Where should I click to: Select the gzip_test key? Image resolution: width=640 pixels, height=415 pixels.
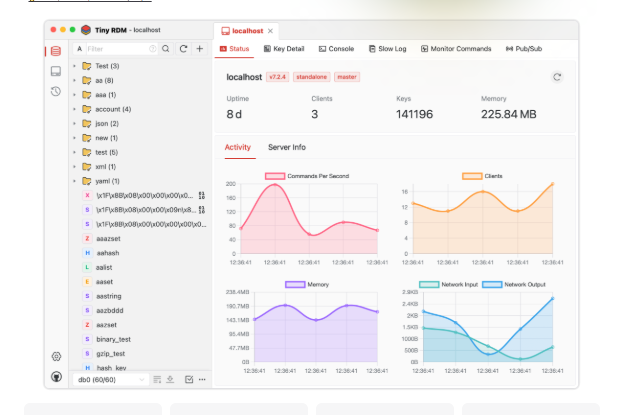111,354
